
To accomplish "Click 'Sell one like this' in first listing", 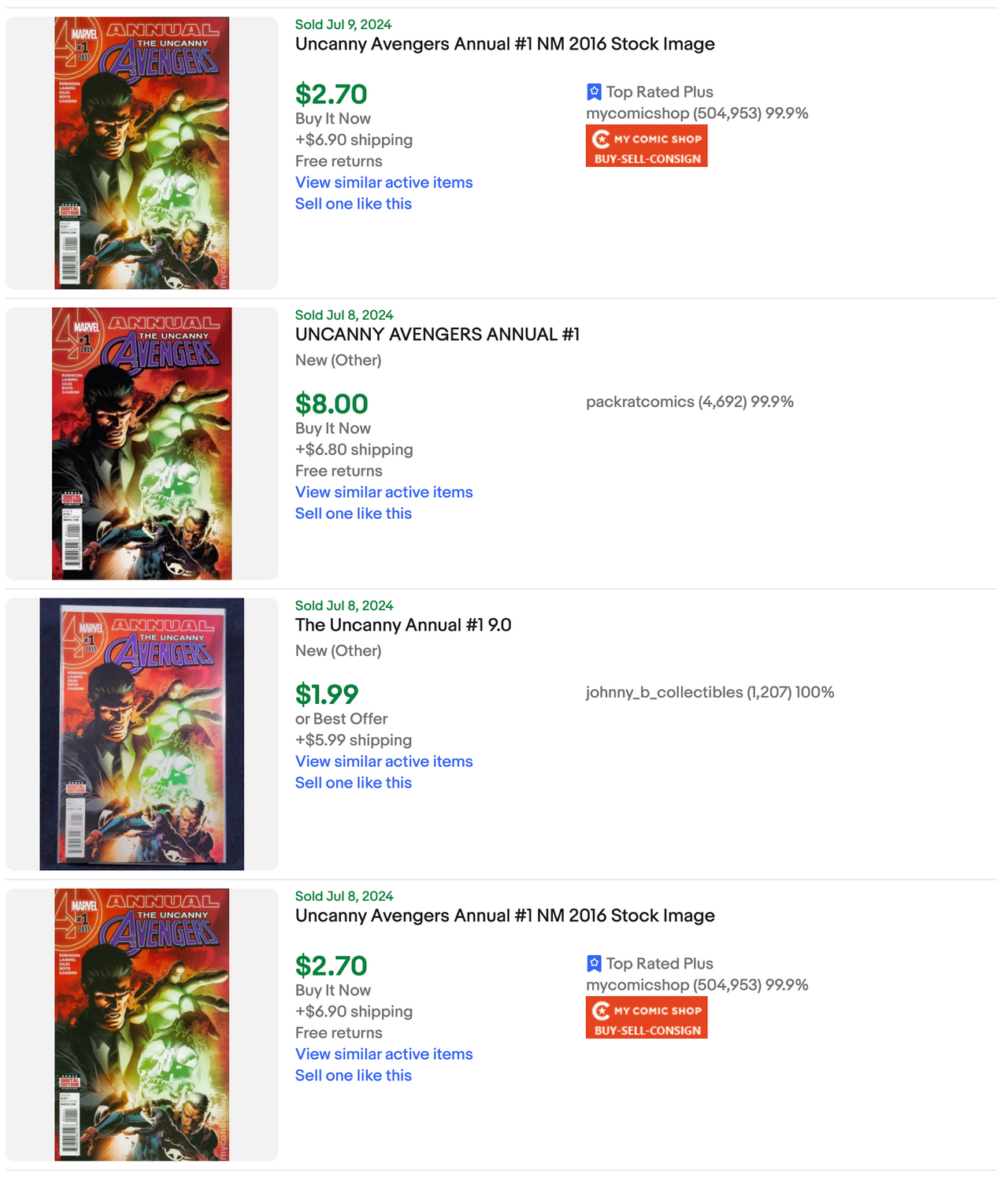I will 354,204.
